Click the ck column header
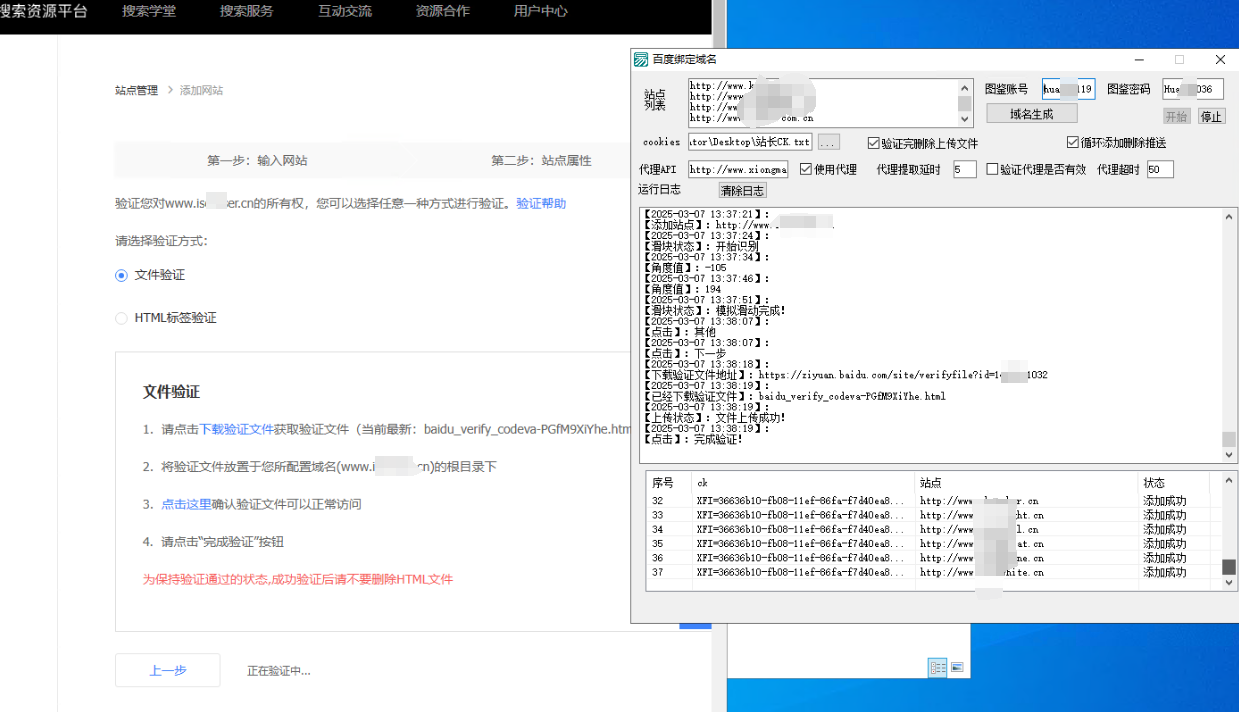 [803, 482]
